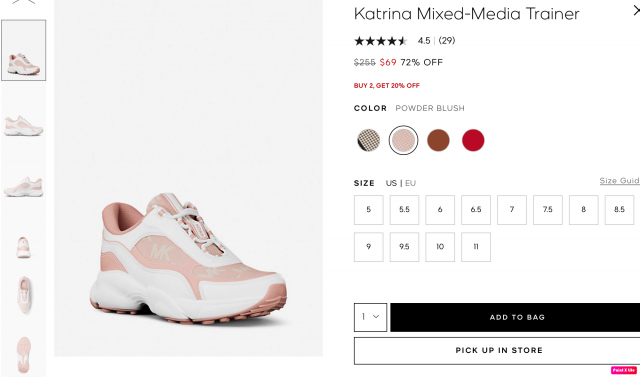Viewport: 640px width, 377px height.
Task: Close the product quick view panel
Action: pyautogui.click(x=636, y=11)
